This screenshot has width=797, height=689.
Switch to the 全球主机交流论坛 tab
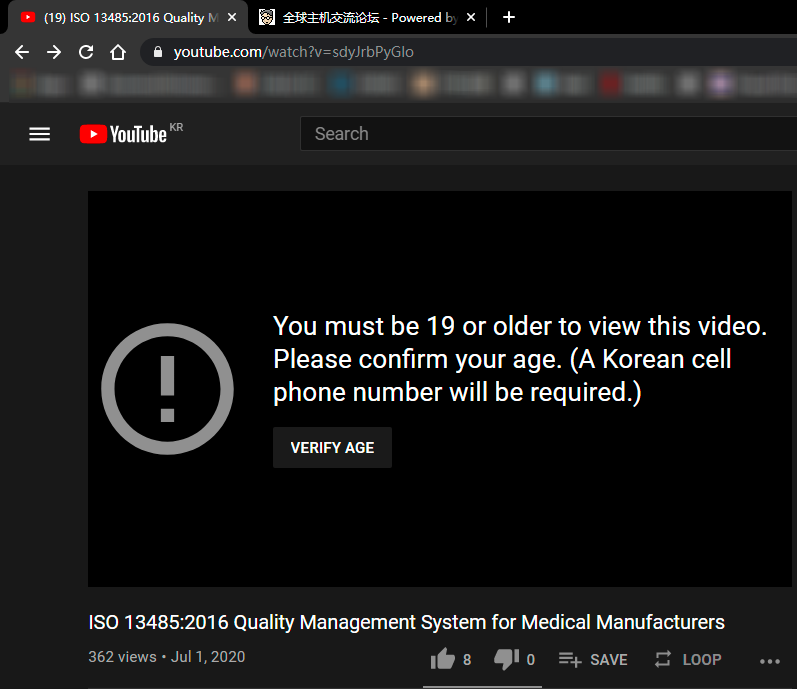click(x=367, y=17)
